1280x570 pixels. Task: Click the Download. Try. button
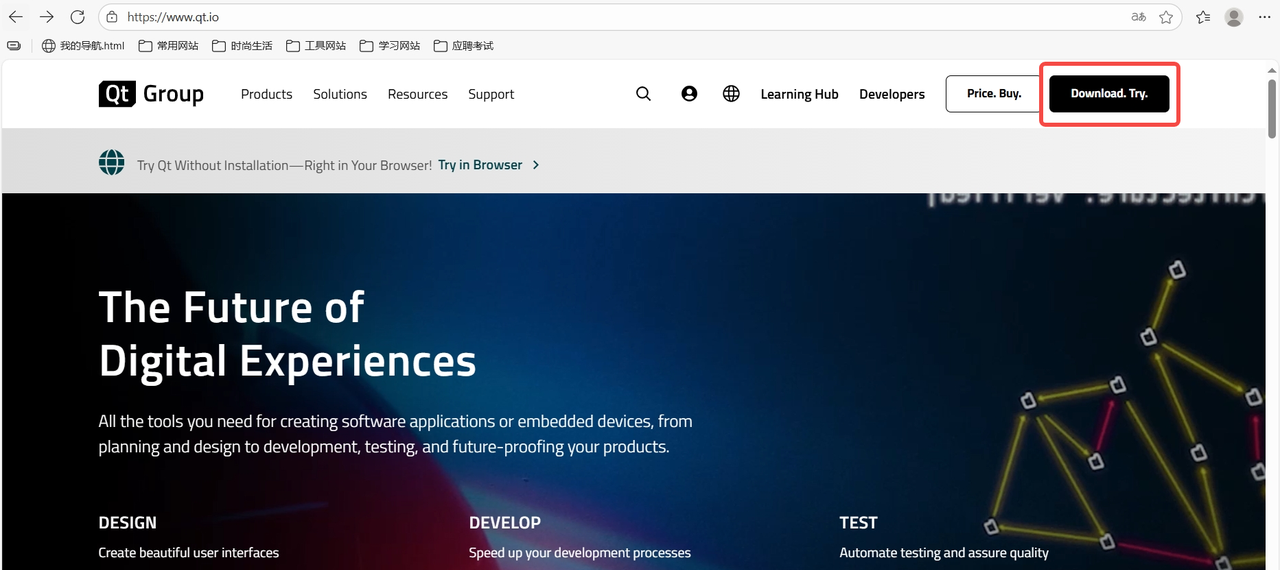[x=1109, y=94]
